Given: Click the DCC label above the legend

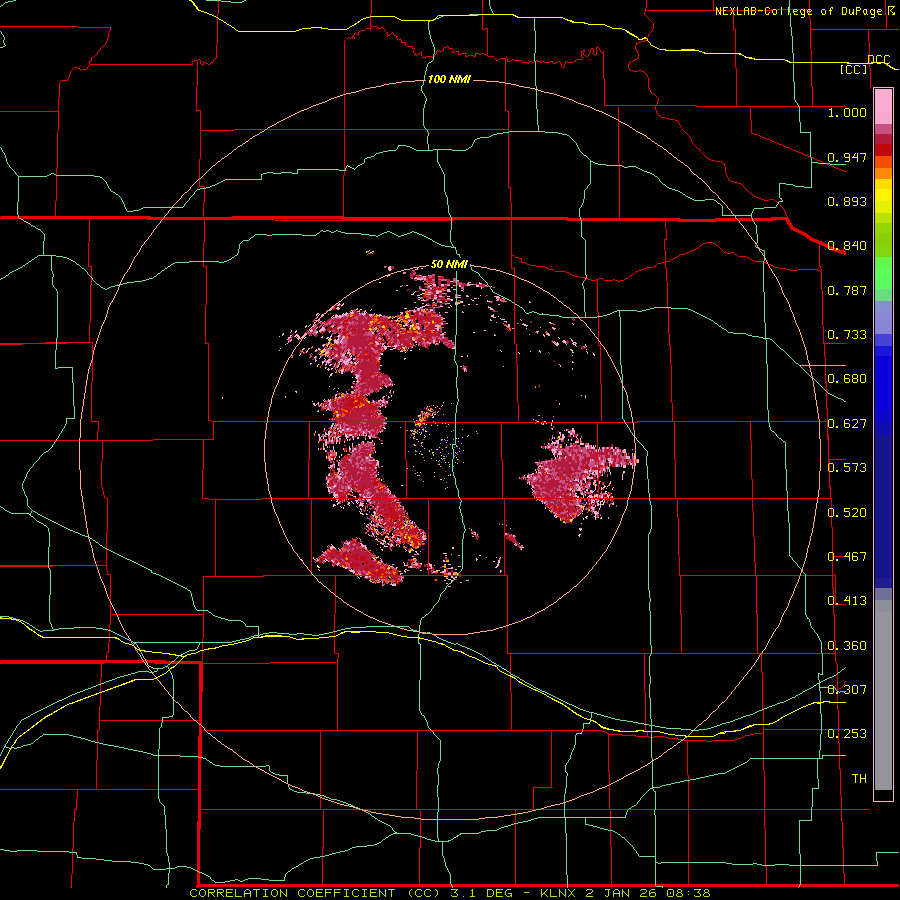Looking at the screenshot, I should click(x=879, y=59).
